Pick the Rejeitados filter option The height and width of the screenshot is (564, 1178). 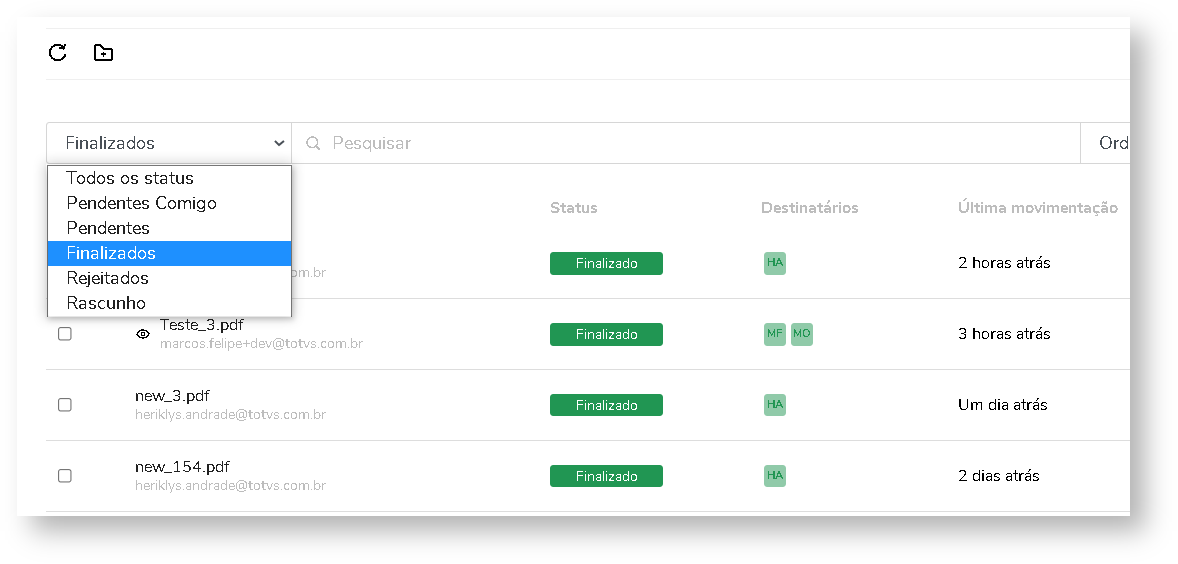(x=107, y=278)
